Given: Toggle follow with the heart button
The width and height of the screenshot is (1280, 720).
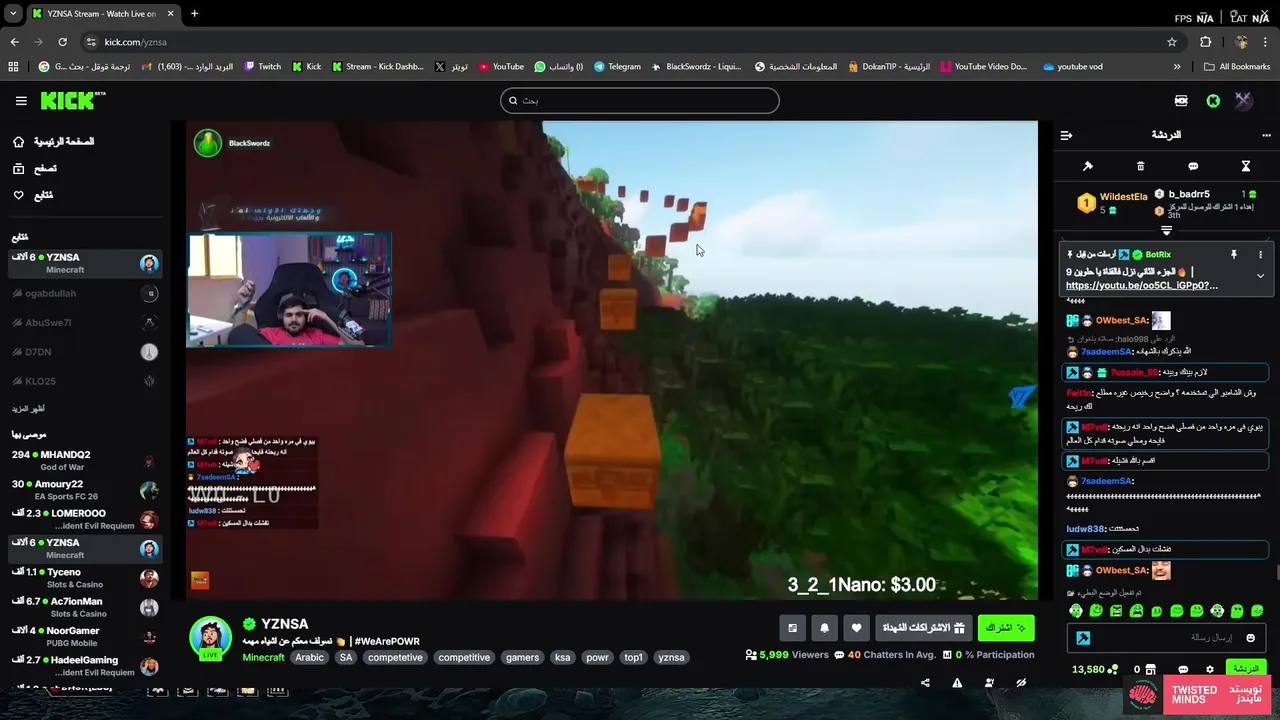Looking at the screenshot, I should point(856,628).
